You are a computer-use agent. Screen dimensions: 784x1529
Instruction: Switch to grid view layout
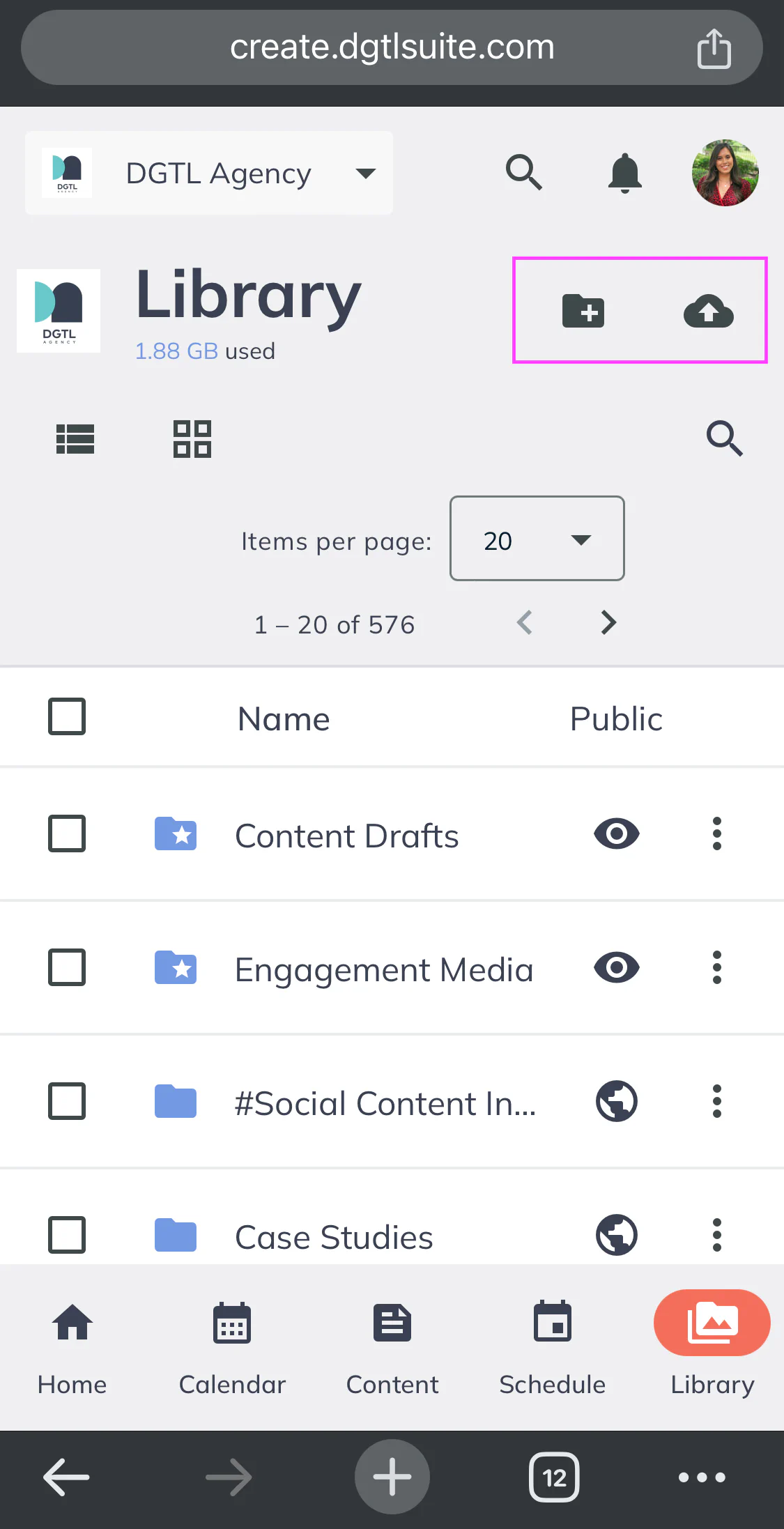pos(192,439)
